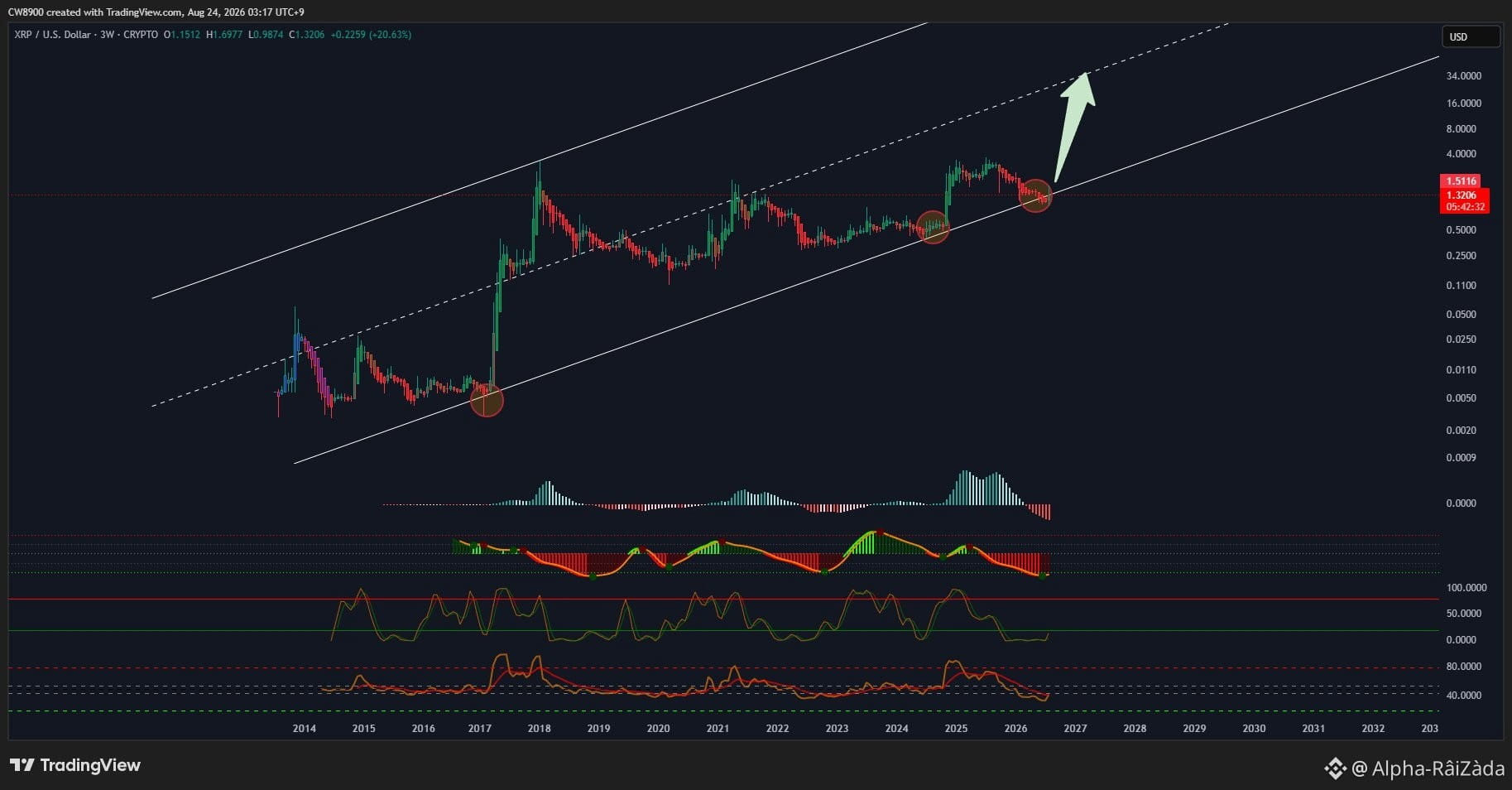The height and width of the screenshot is (790, 1512).
Task: Click the TradingView logo
Action: tap(75, 765)
